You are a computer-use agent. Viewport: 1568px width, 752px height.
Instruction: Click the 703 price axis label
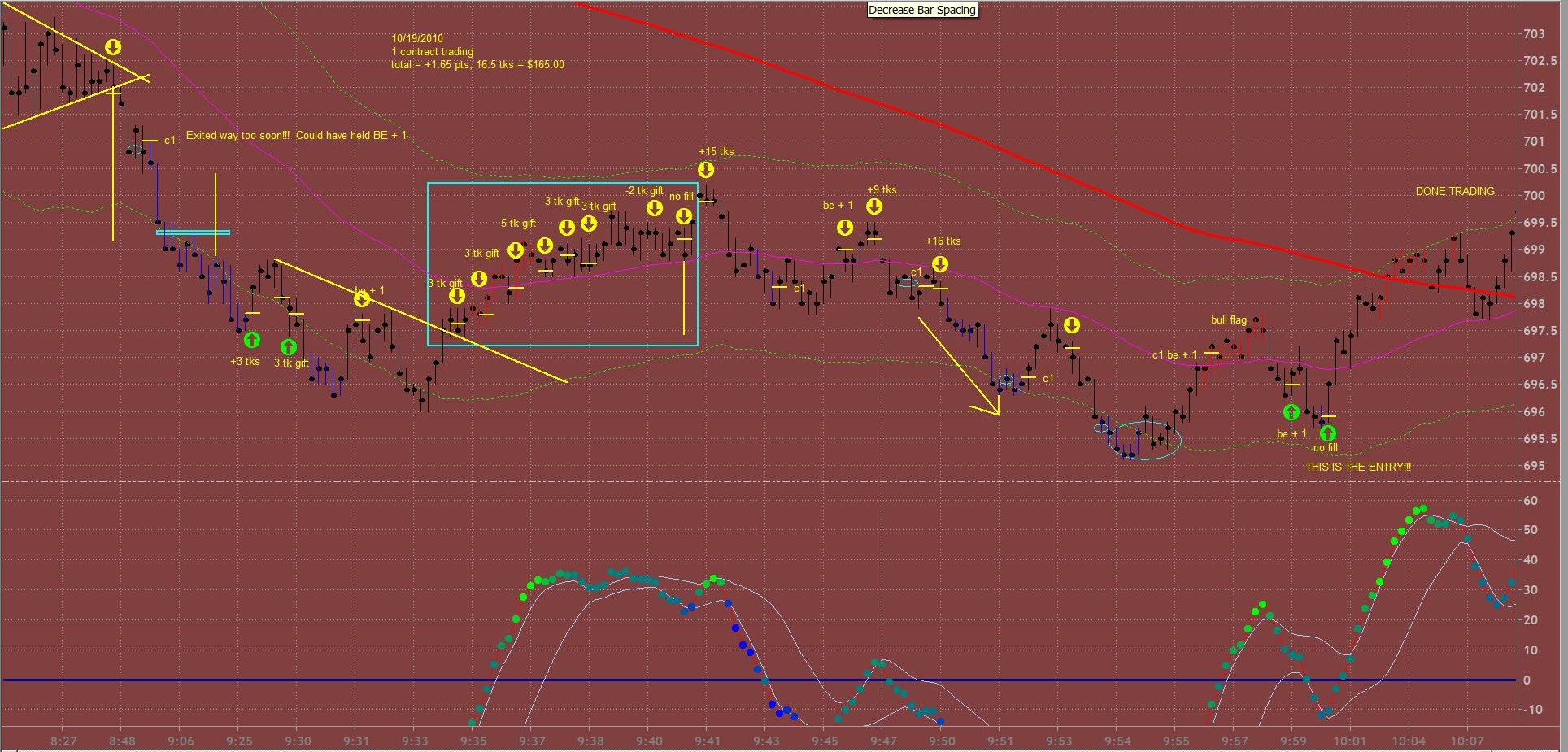(1534, 34)
